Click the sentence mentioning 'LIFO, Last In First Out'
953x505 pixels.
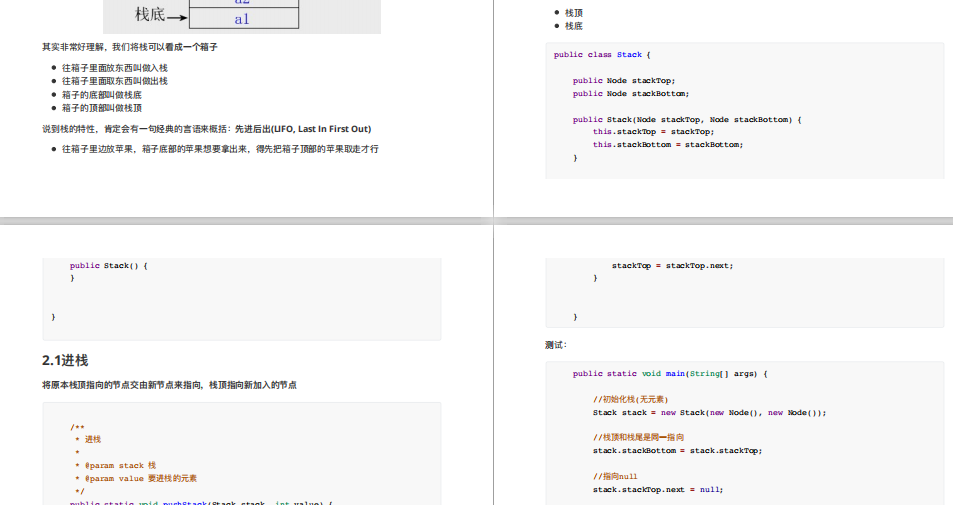point(207,129)
